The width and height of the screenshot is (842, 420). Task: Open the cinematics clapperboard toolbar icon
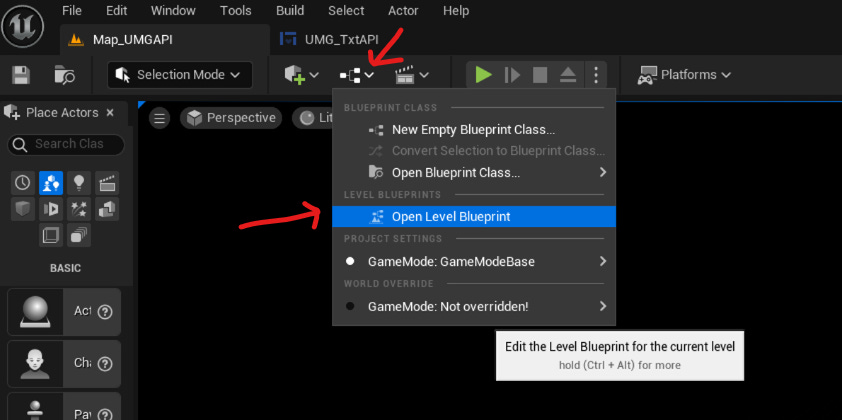coord(404,76)
